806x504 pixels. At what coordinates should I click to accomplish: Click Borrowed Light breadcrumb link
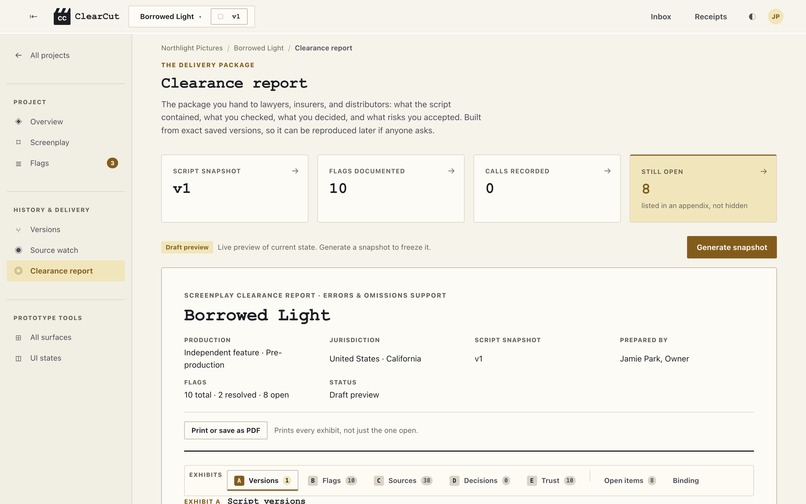click(259, 48)
